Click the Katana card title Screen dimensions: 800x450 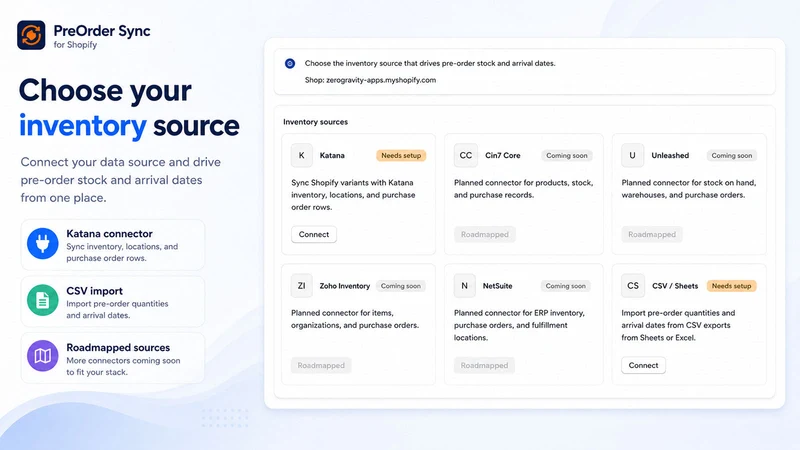point(332,156)
